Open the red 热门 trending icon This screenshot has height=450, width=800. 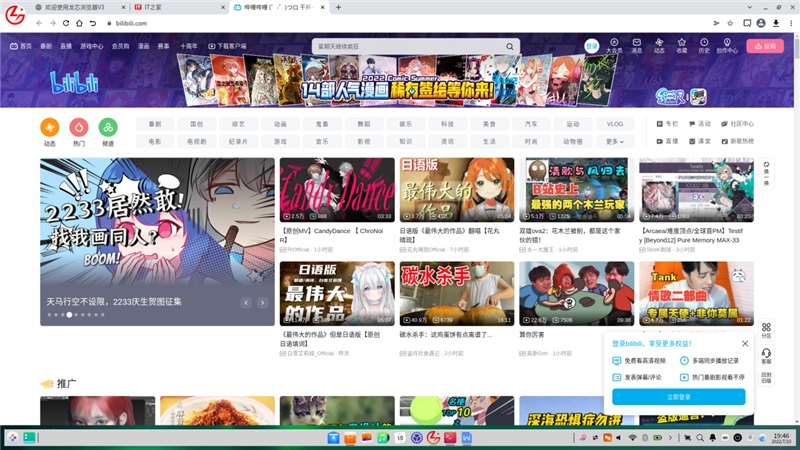tap(78, 127)
